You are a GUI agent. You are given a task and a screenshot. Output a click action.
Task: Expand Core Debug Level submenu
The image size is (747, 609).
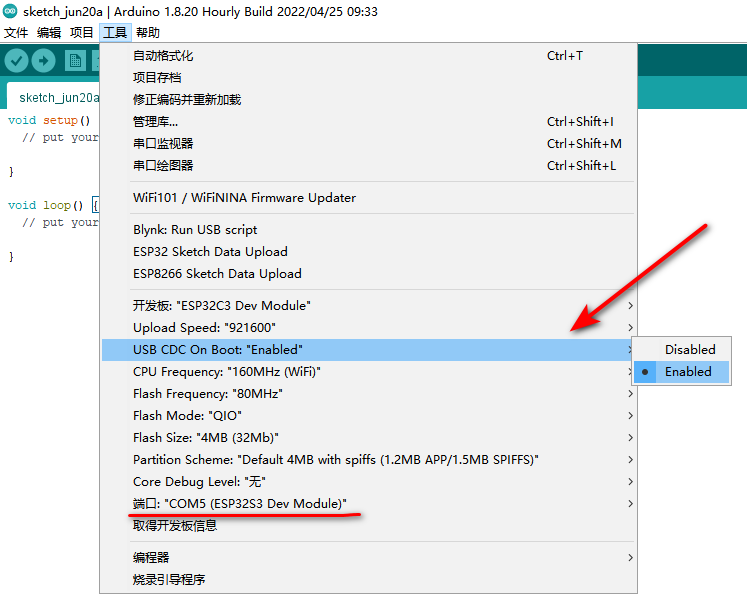pyautogui.click(x=369, y=481)
